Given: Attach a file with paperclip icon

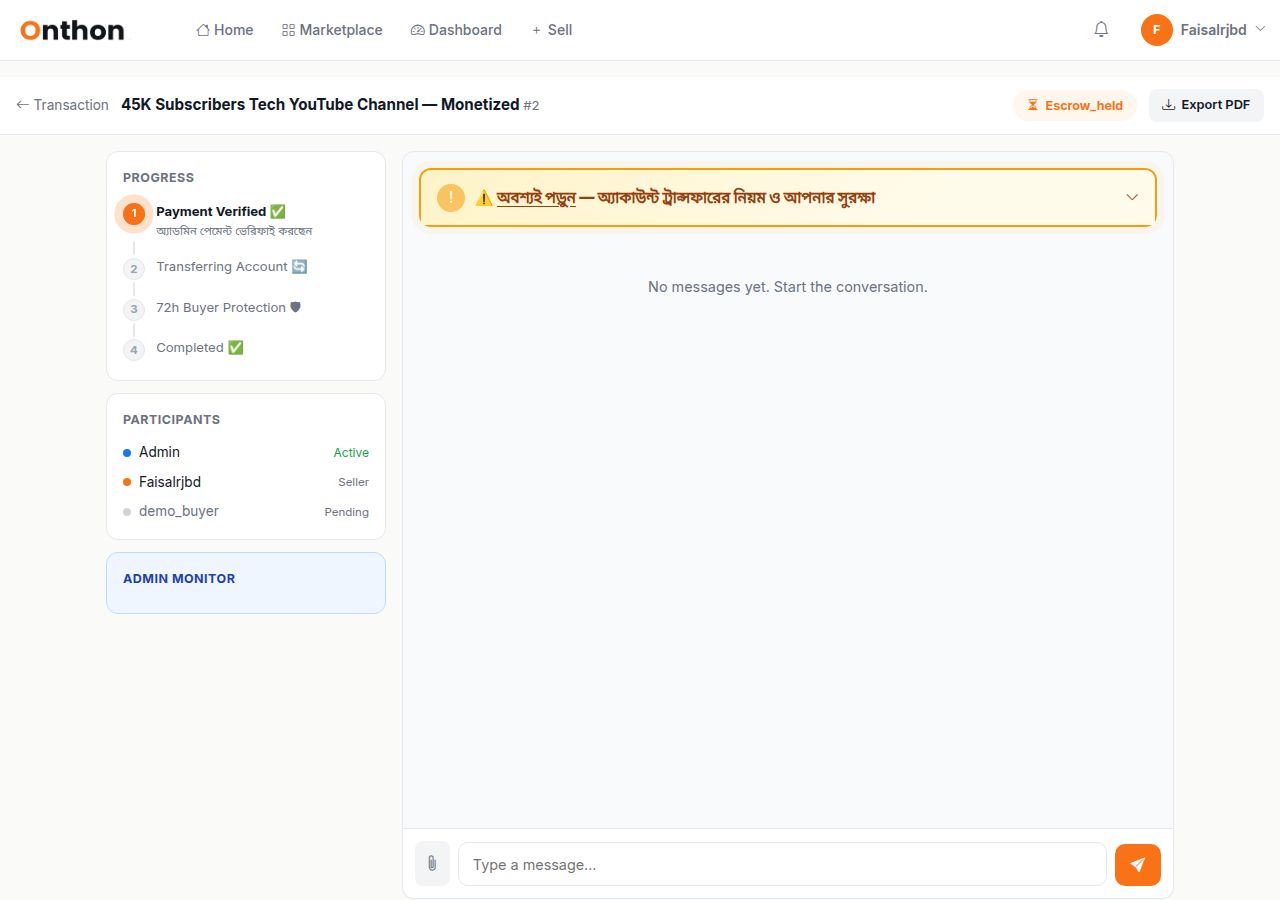Looking at the screenshot, I should pyautogui.click(x=432, y=864).
